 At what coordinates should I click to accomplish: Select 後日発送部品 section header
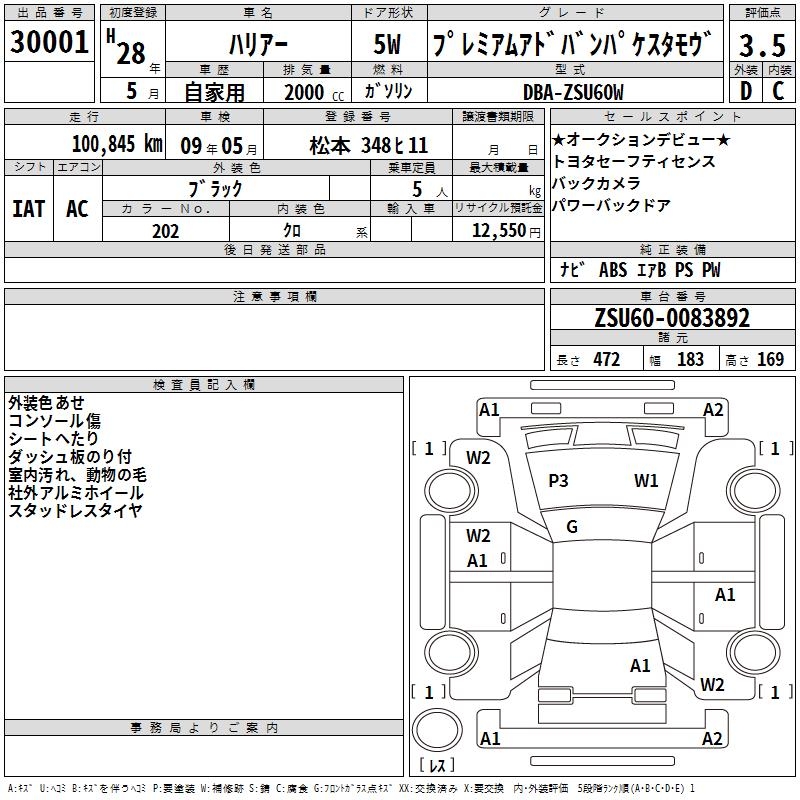[x=274, y=249]
